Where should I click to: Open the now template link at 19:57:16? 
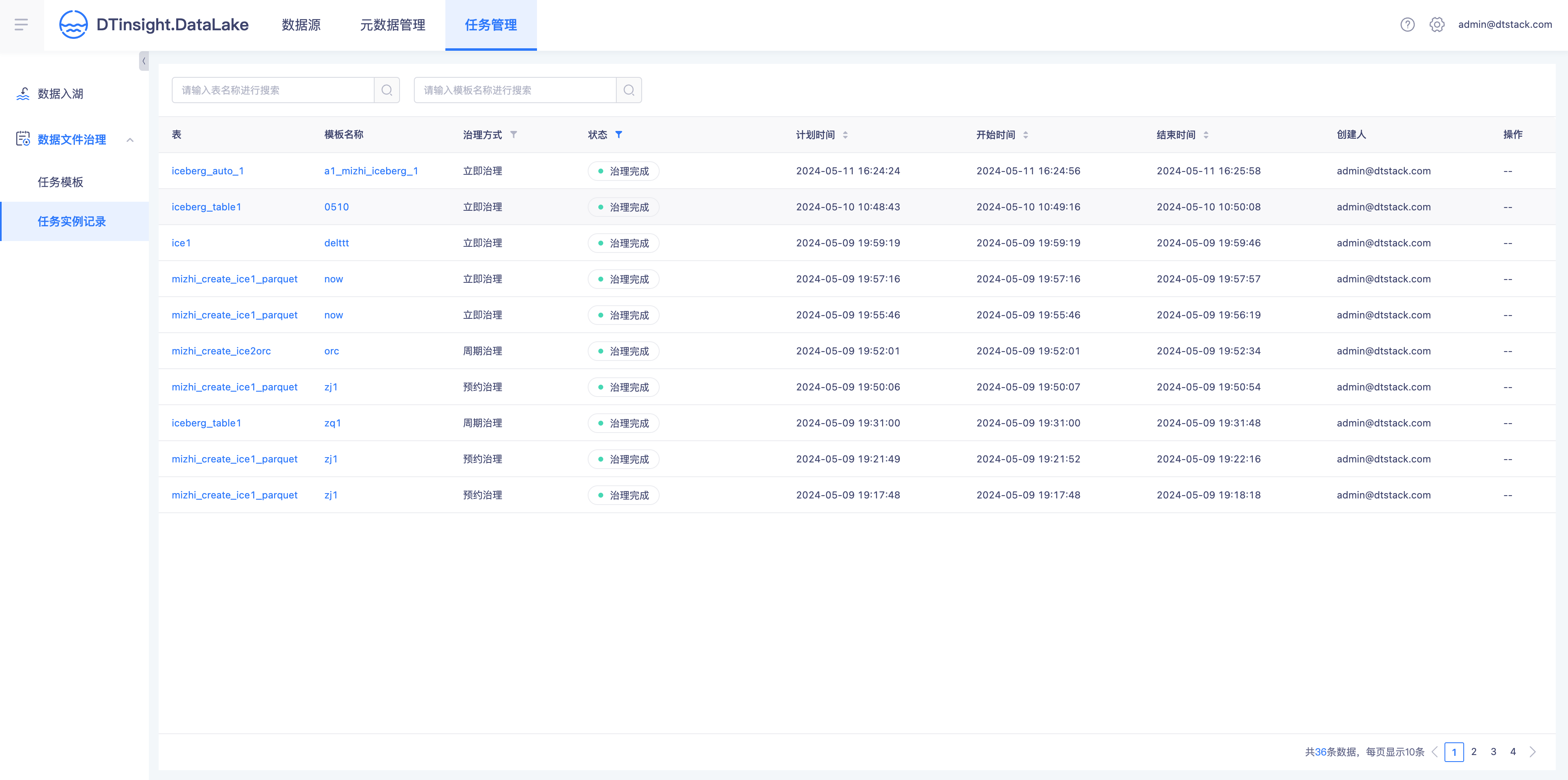(x=334, y=279)
